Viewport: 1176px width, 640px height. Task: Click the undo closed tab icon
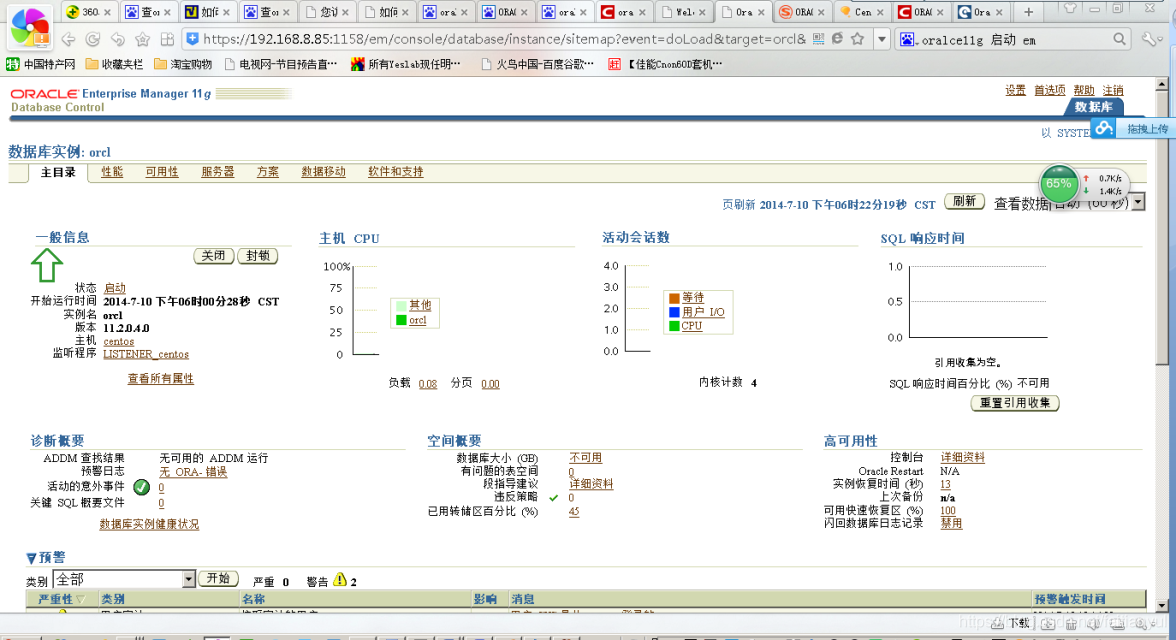coord(118,39)
